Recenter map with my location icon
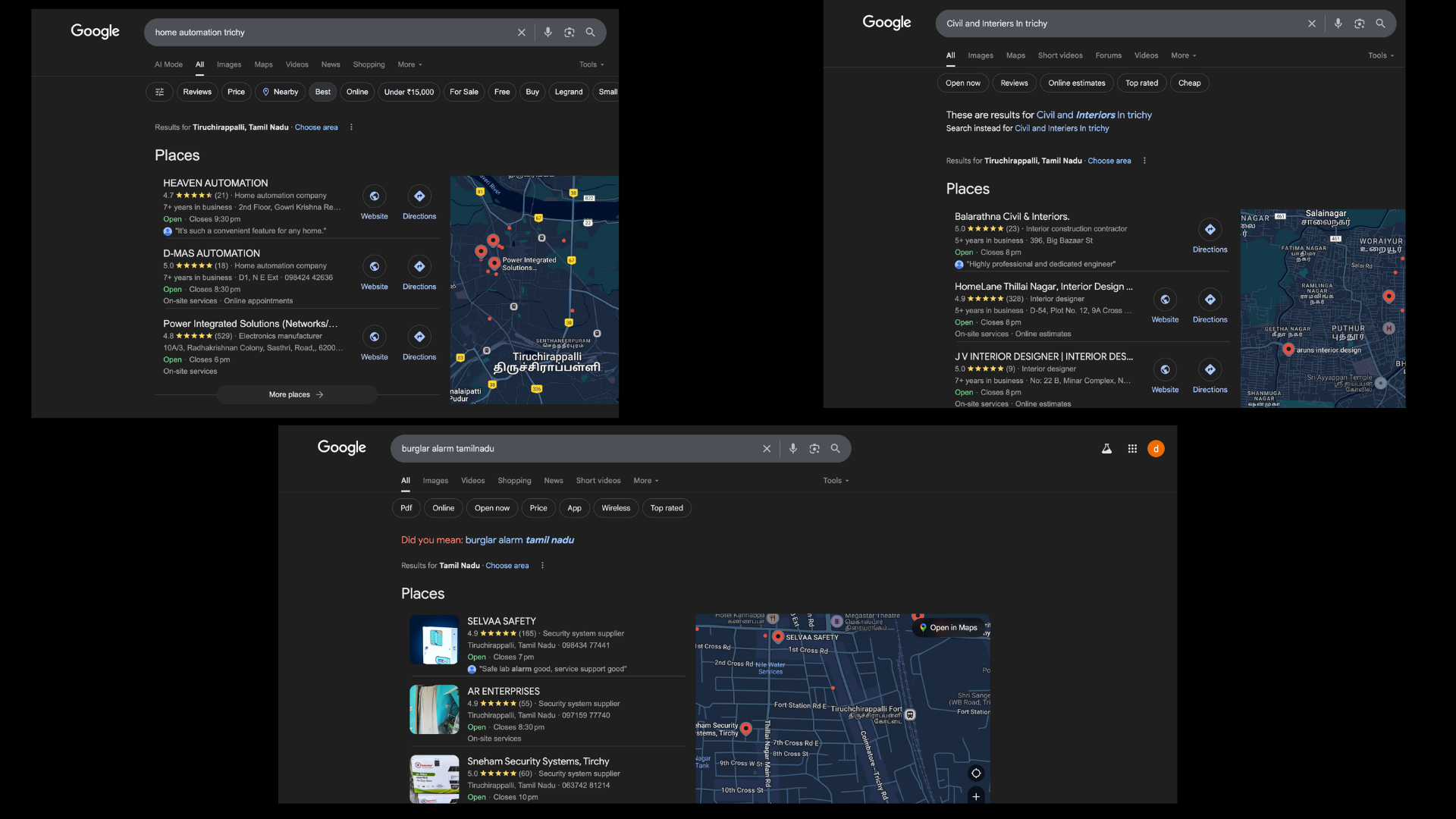 (975, 773)
